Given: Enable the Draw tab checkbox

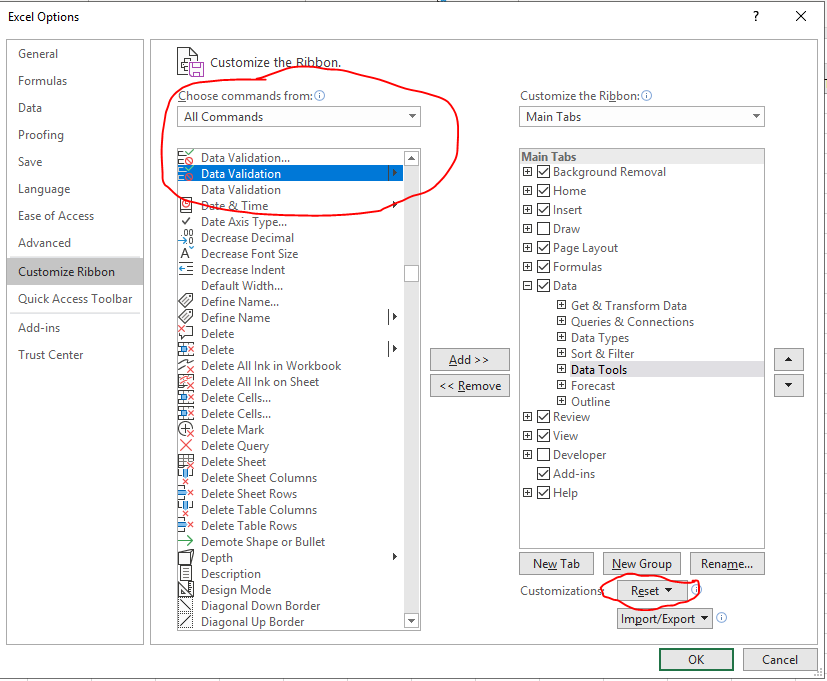Looking at the screenshot, I should pos(543,228).
